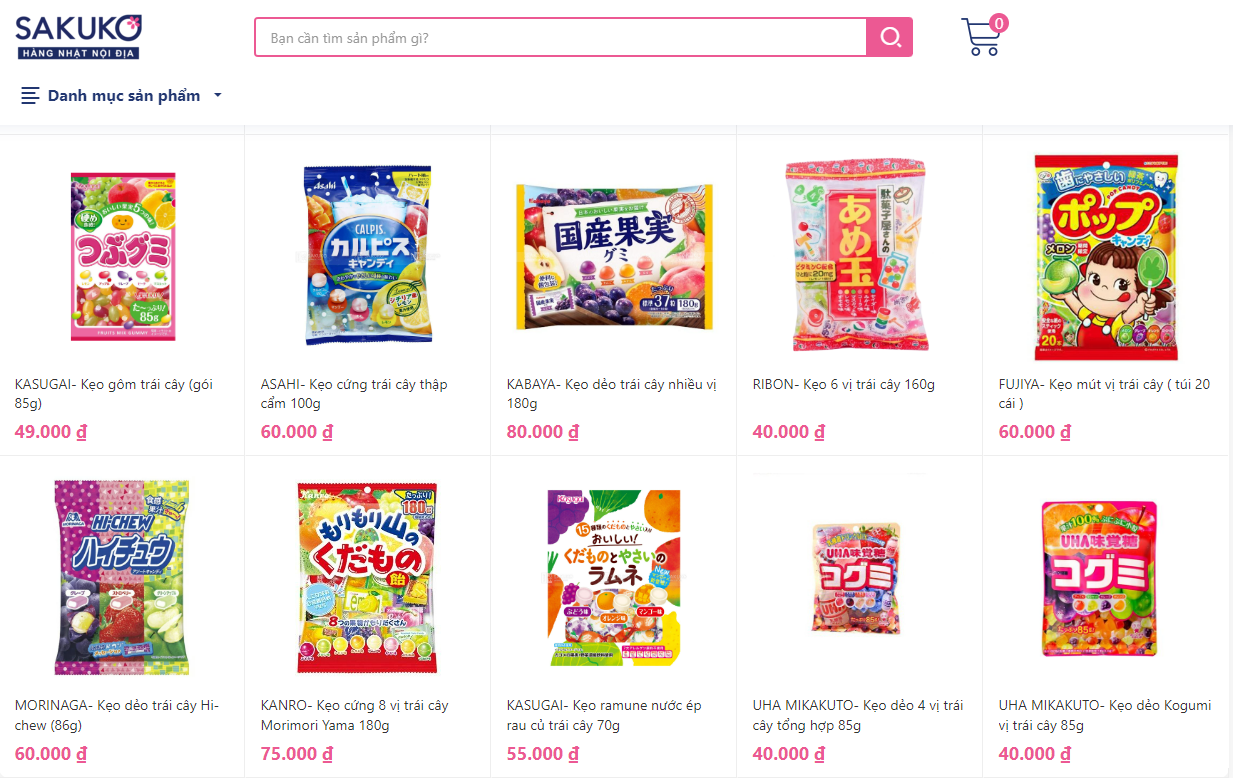Open the MORINAGA Hi-Chew product image
Image resolution: width=1233 pixels, height=778 pixels.
point(123,577)
